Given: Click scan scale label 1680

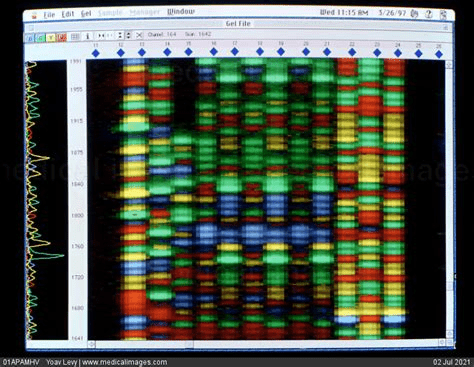Looking at the screenshot, I should pyautogui.click(x=77, y=308).
